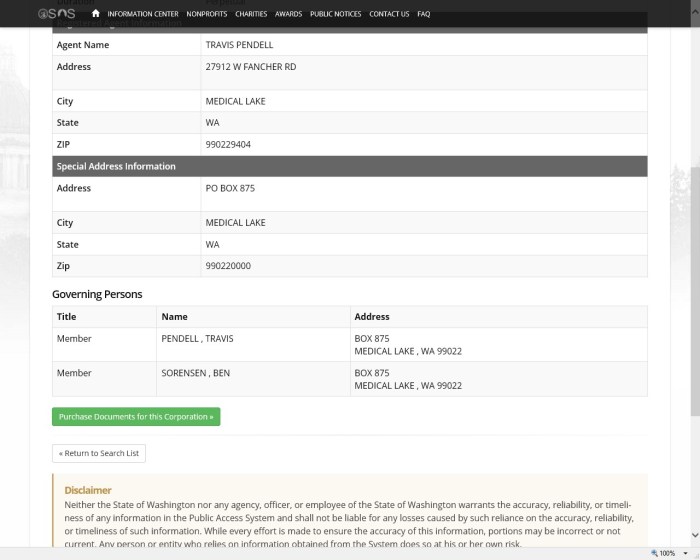Open the zoom level dropdown arrow

684,553
